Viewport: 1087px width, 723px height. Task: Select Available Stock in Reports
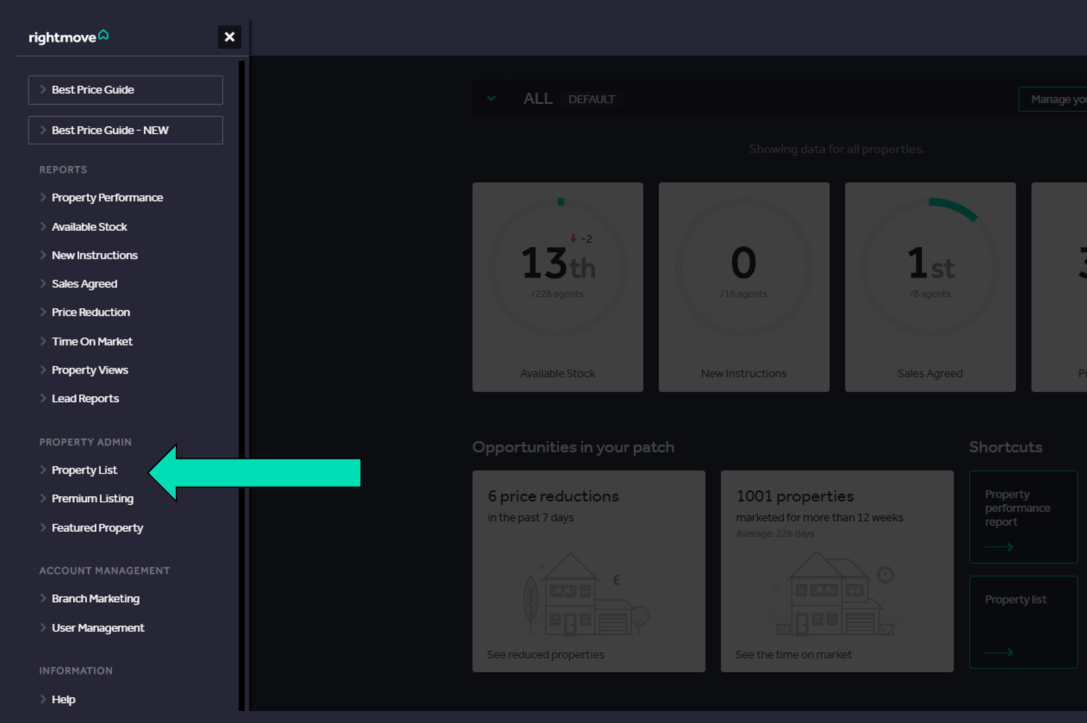(x=89, y=227)
